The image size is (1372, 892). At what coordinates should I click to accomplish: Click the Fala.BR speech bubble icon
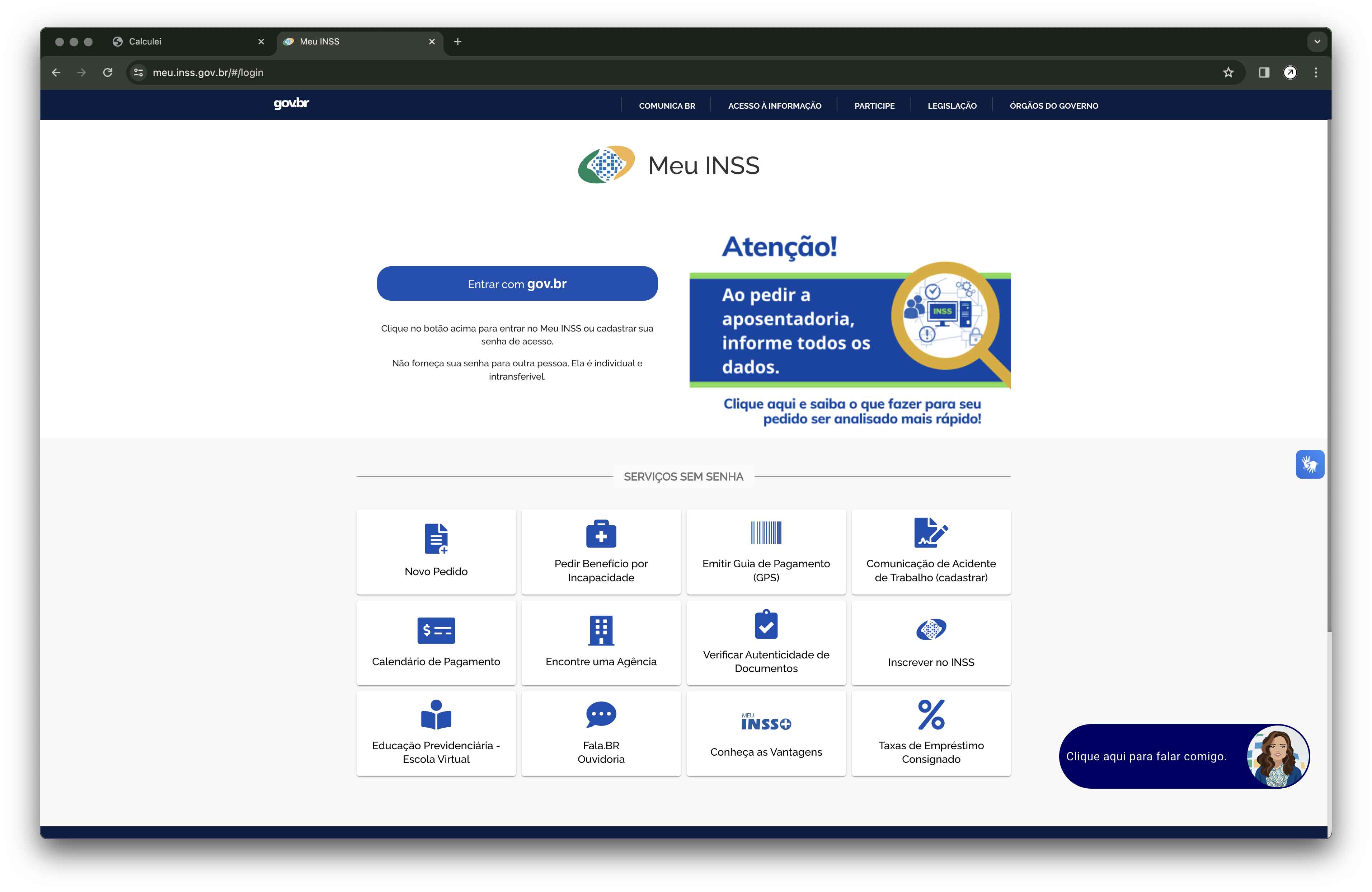601,714
